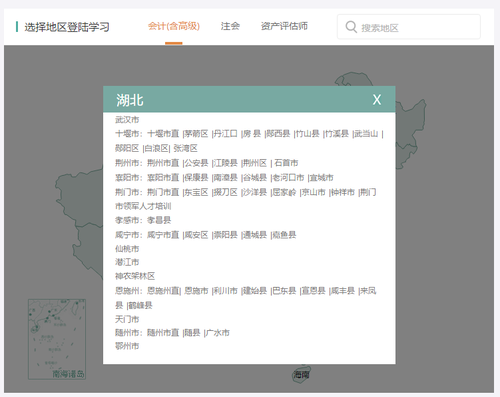Open the 神农架林区 link
Screen dimensions: 500x397
pos(135,276)
